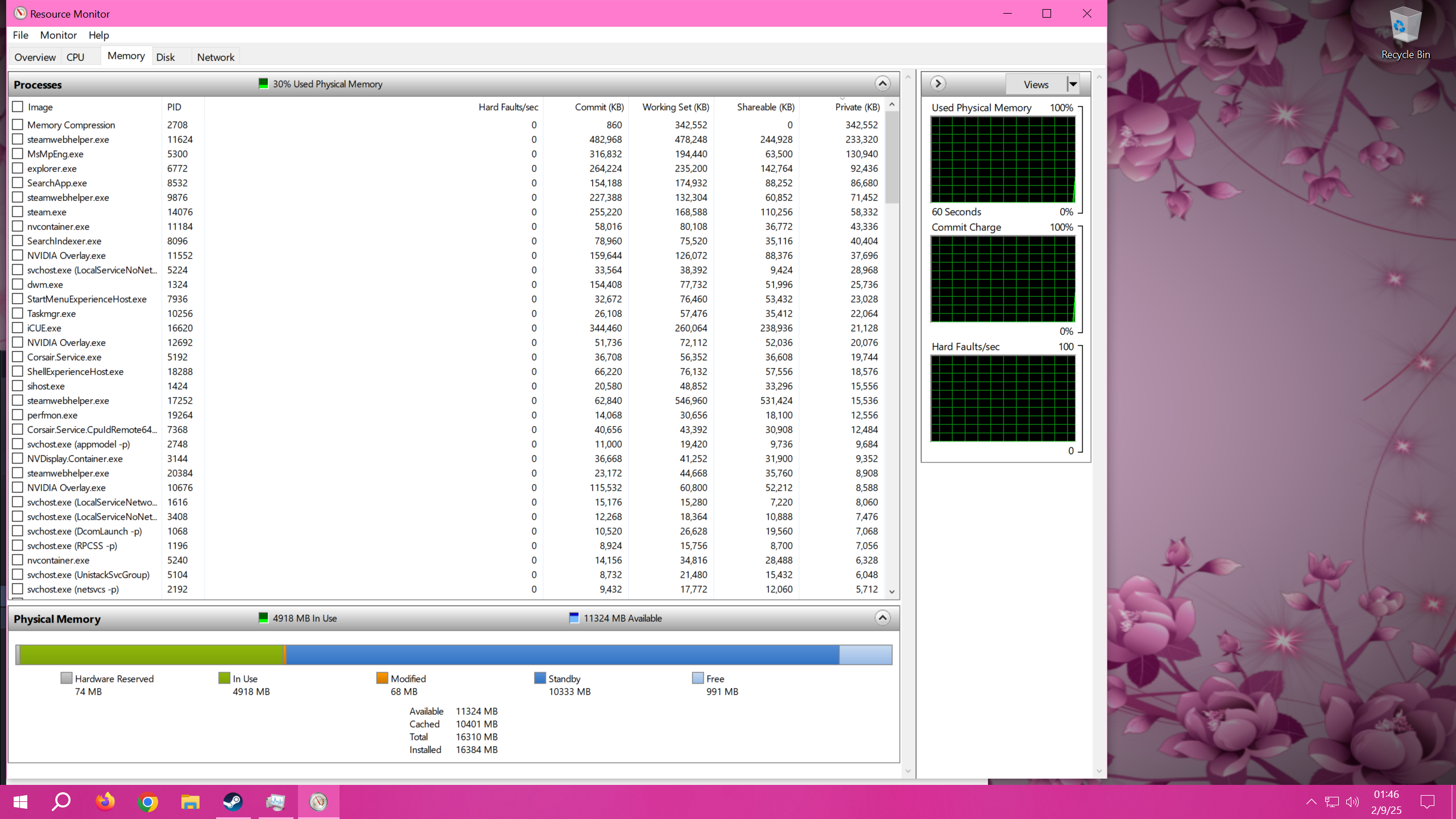Click the In Use green legend swatch

224,678
